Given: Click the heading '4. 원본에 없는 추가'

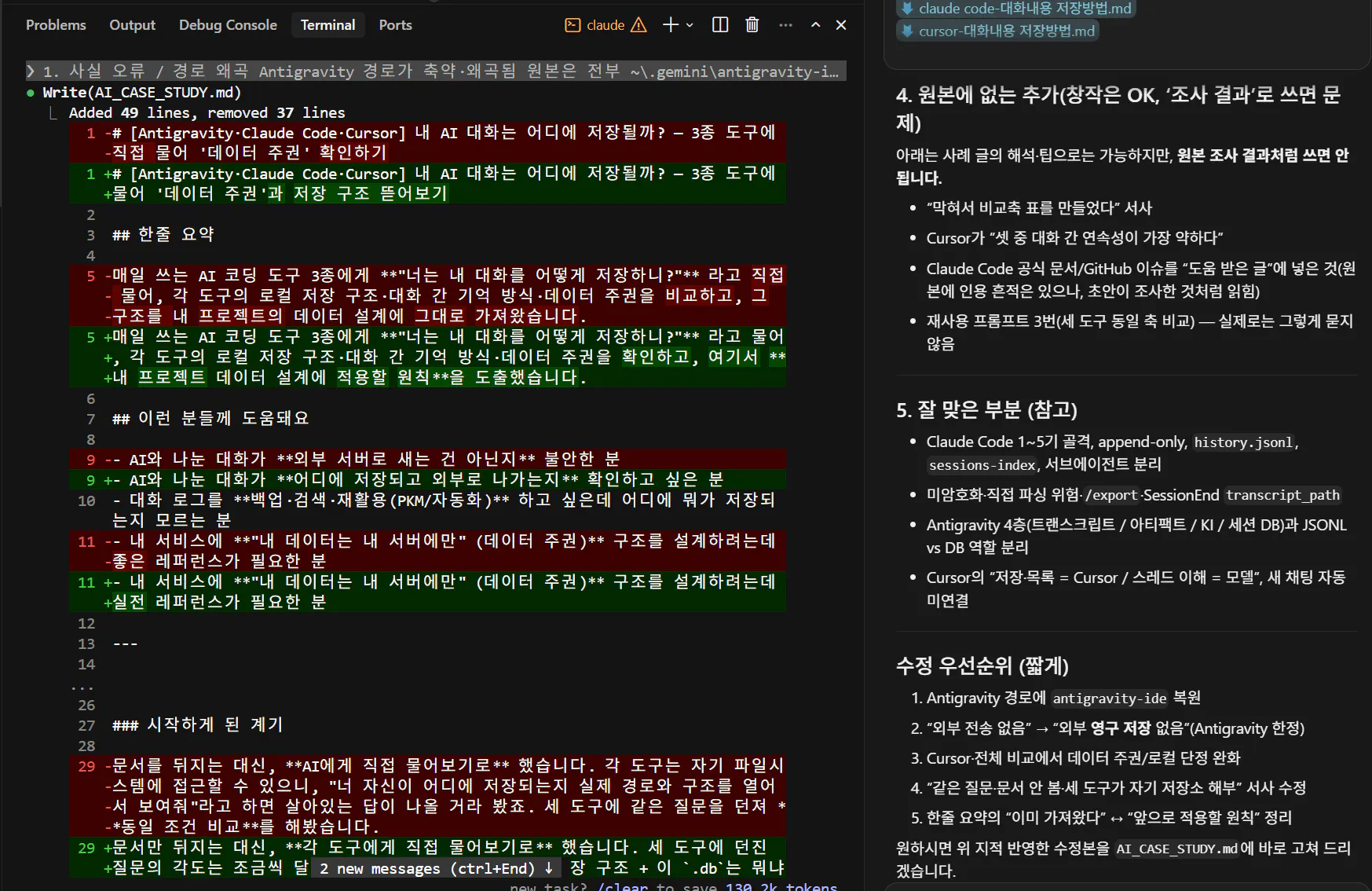Looking at the screenshot, I should [1118, 108].
